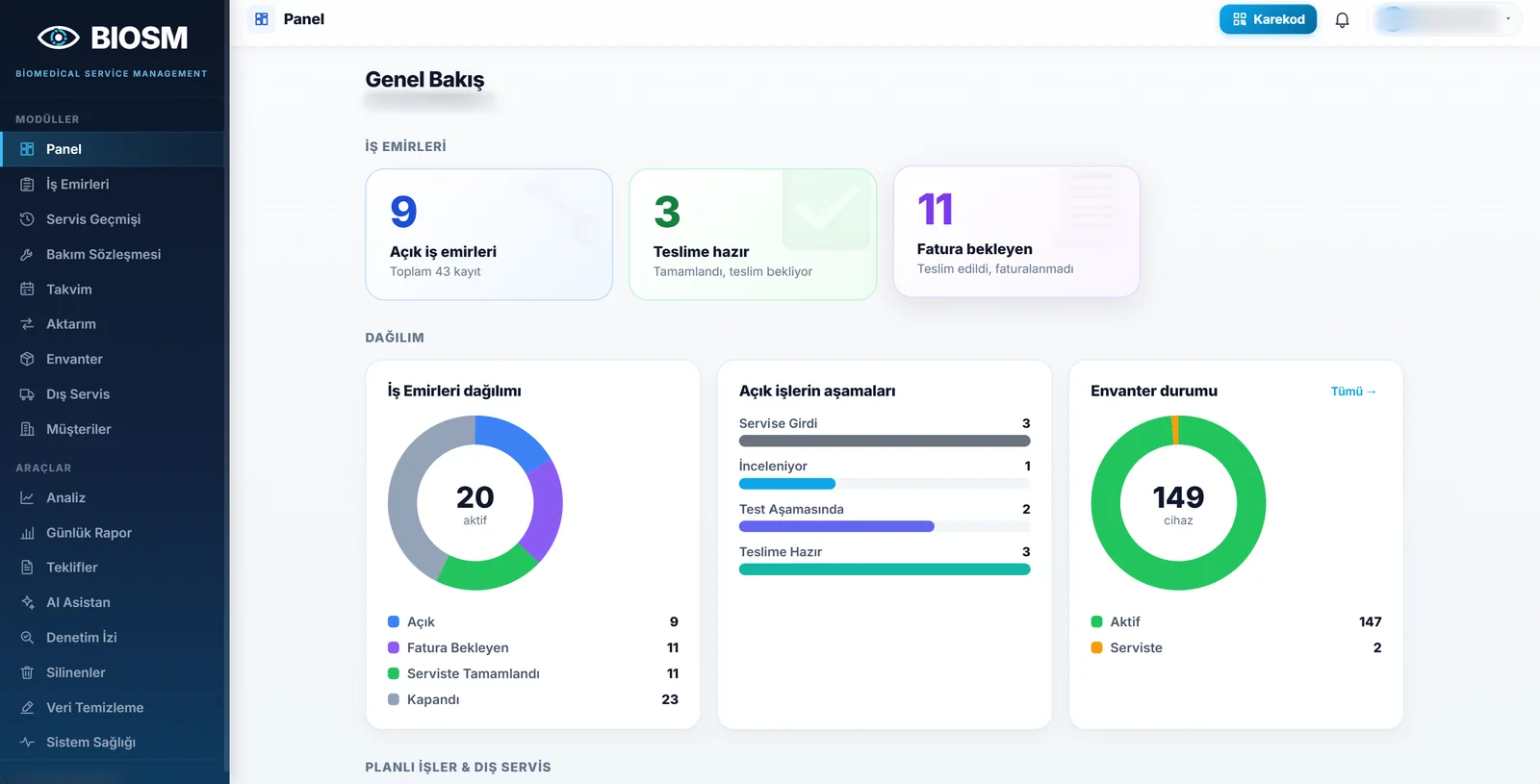
Task: Click the Test Aşamasında progress bar
Action: coord(885,526)
